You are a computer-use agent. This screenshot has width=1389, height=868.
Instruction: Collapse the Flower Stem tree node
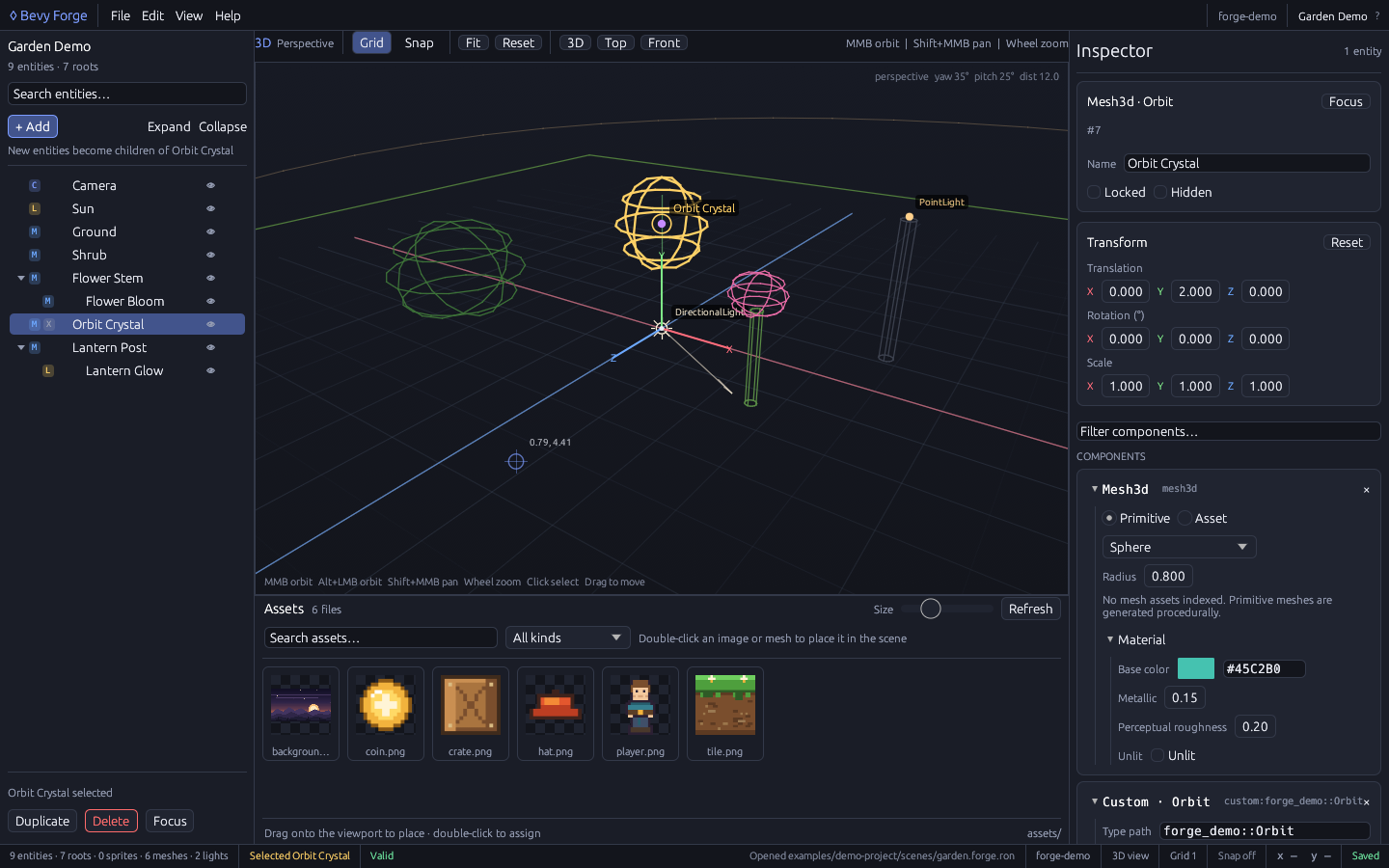21,278
